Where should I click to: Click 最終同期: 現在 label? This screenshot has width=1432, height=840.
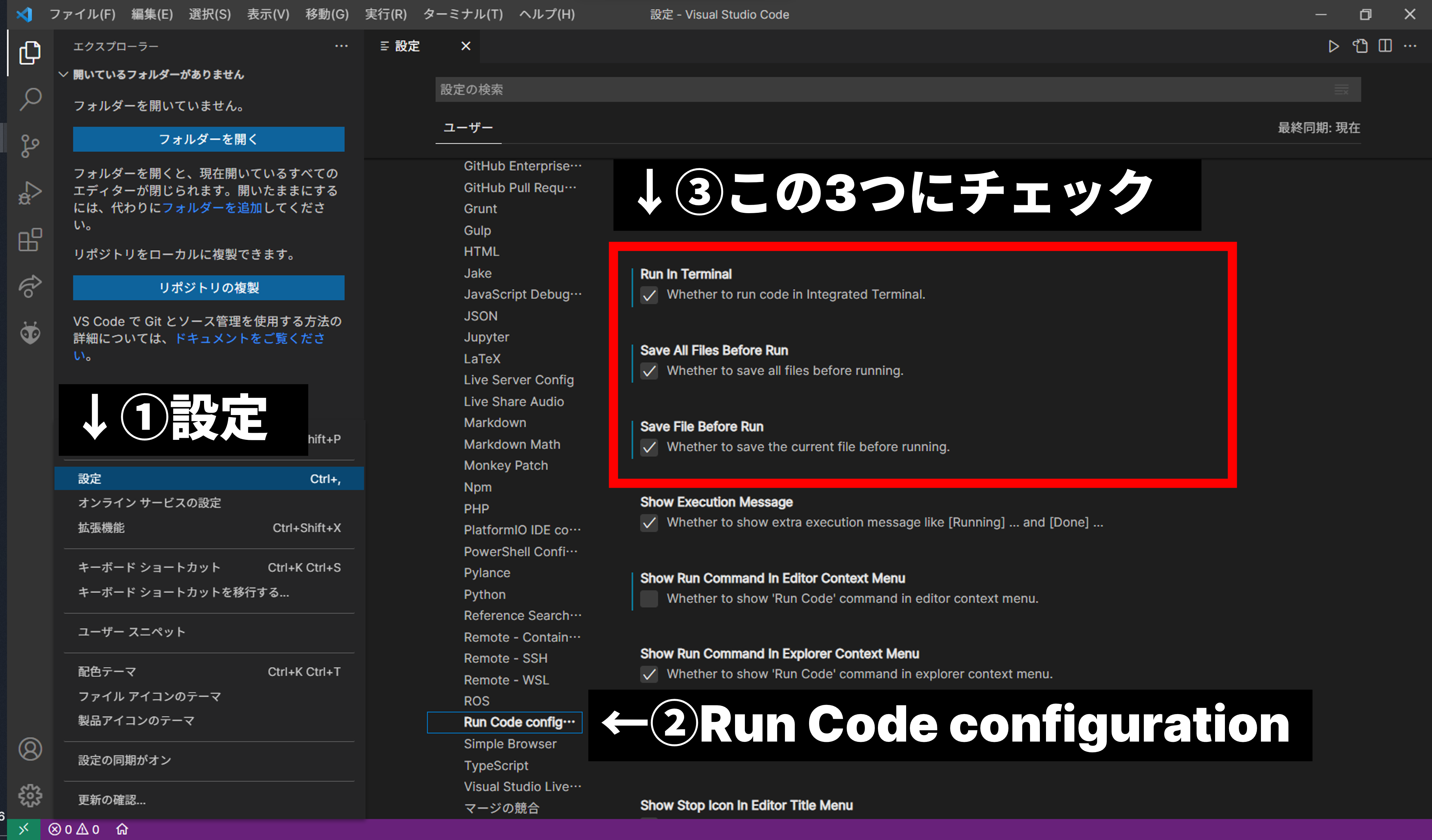1318,128
